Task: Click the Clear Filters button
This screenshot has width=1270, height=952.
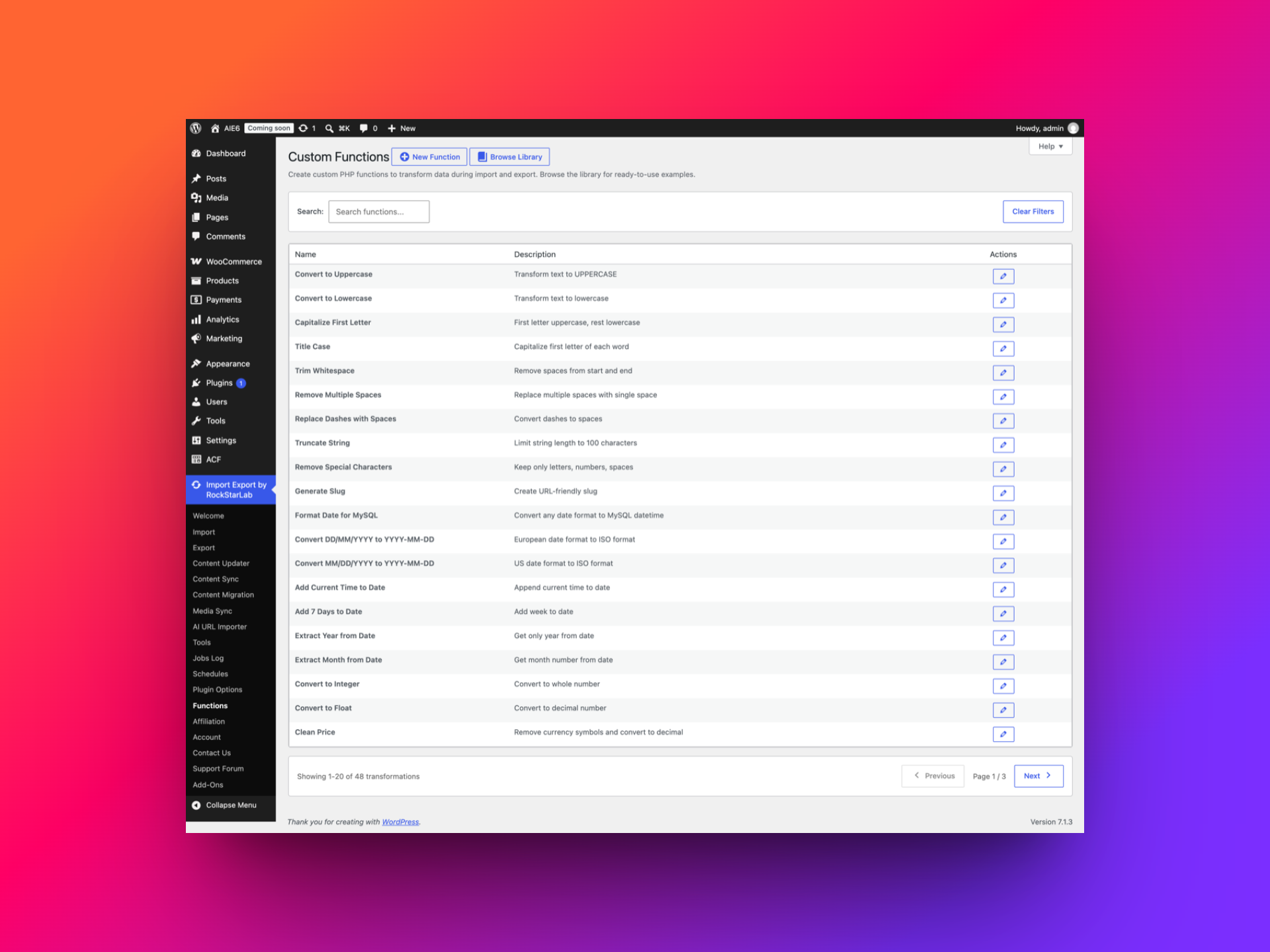Action: tap(1033, 212)
